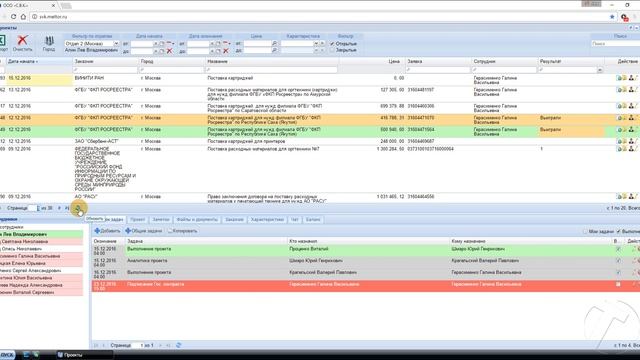The image size is (640, 360).
Task: Click the Поиск search field
Action: [615, 43]
